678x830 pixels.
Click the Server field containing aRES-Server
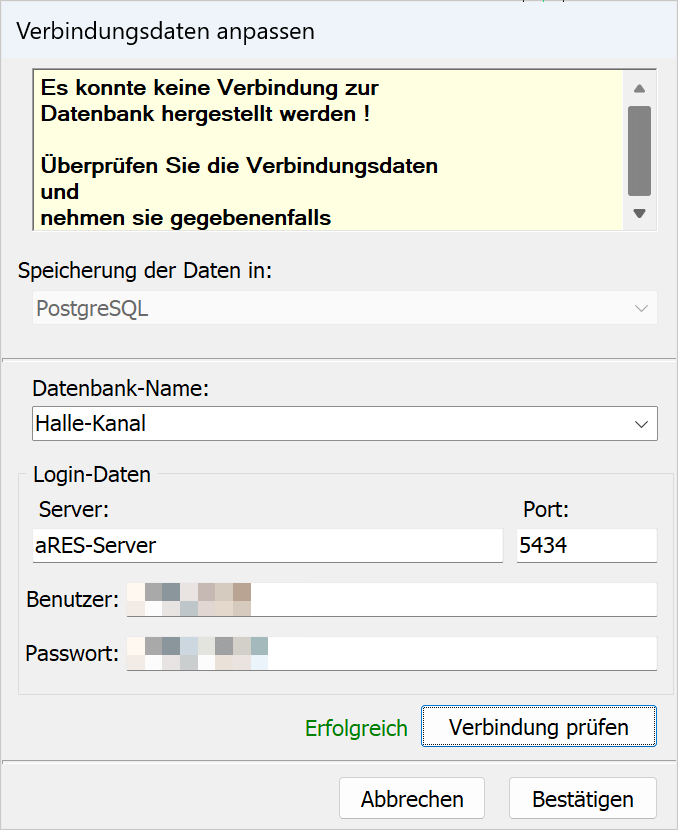tap(267, 546)
